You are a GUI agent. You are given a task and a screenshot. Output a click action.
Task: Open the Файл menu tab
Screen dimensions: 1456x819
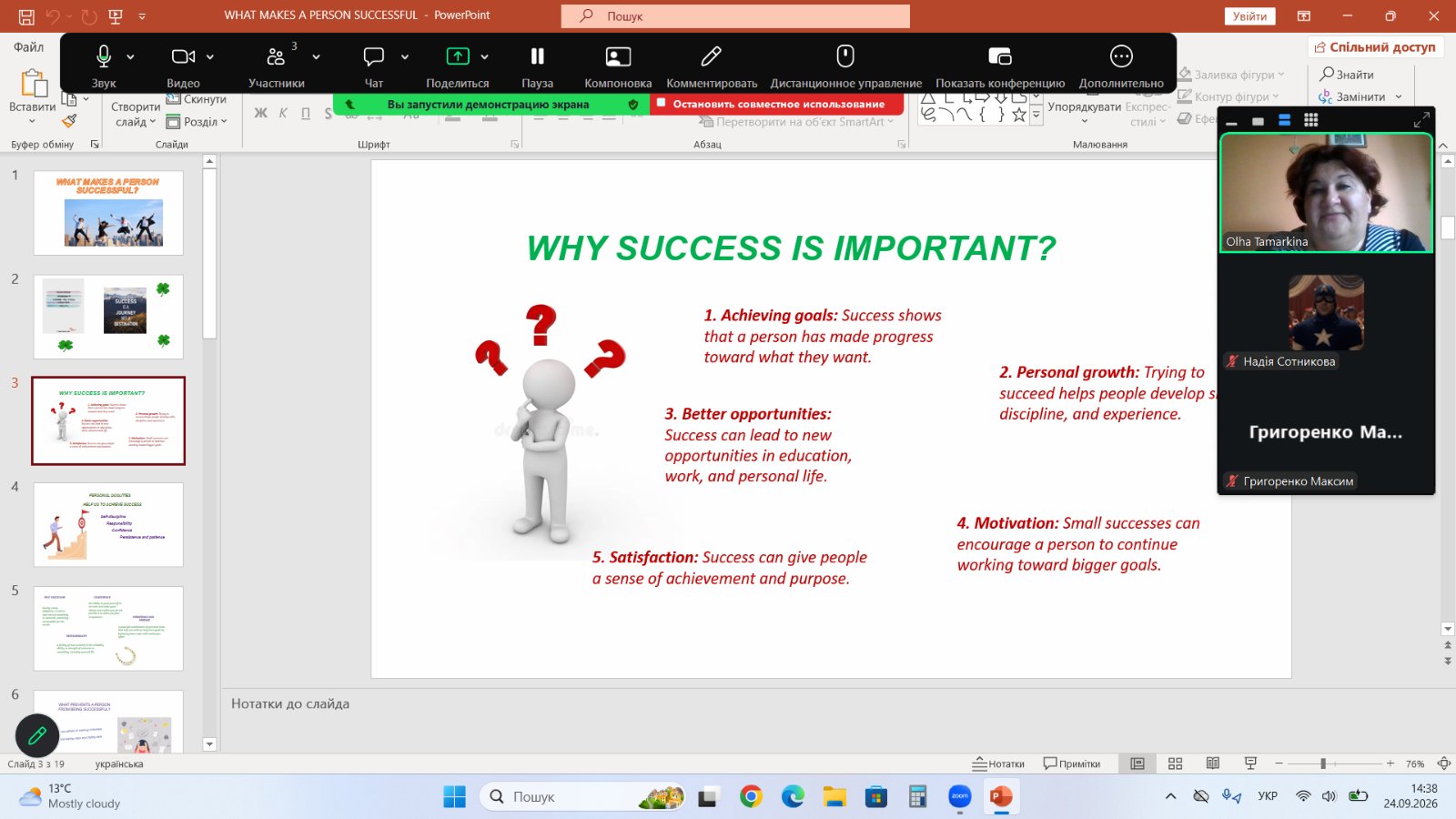28,46
